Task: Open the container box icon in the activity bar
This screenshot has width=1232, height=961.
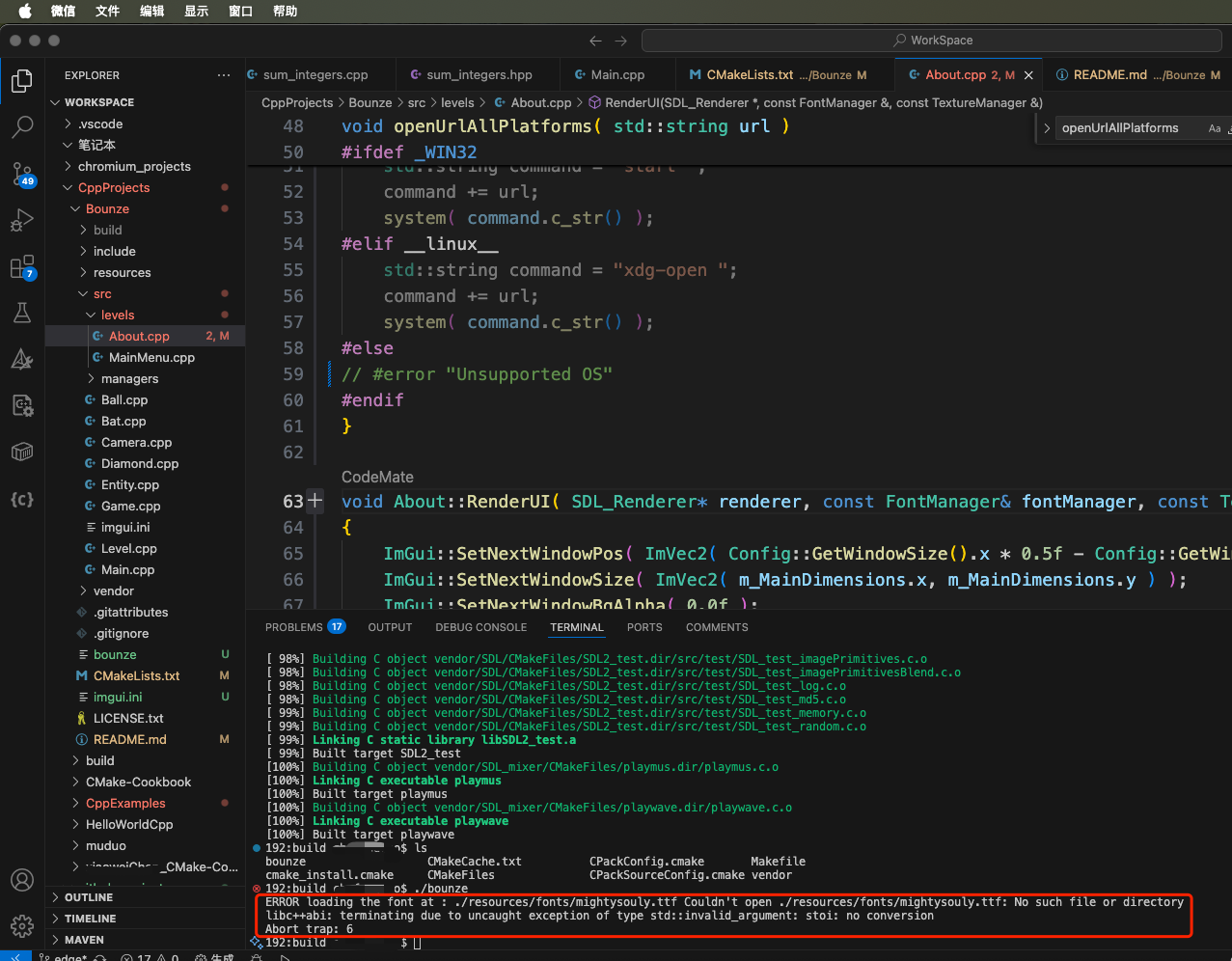Action: 22,452
